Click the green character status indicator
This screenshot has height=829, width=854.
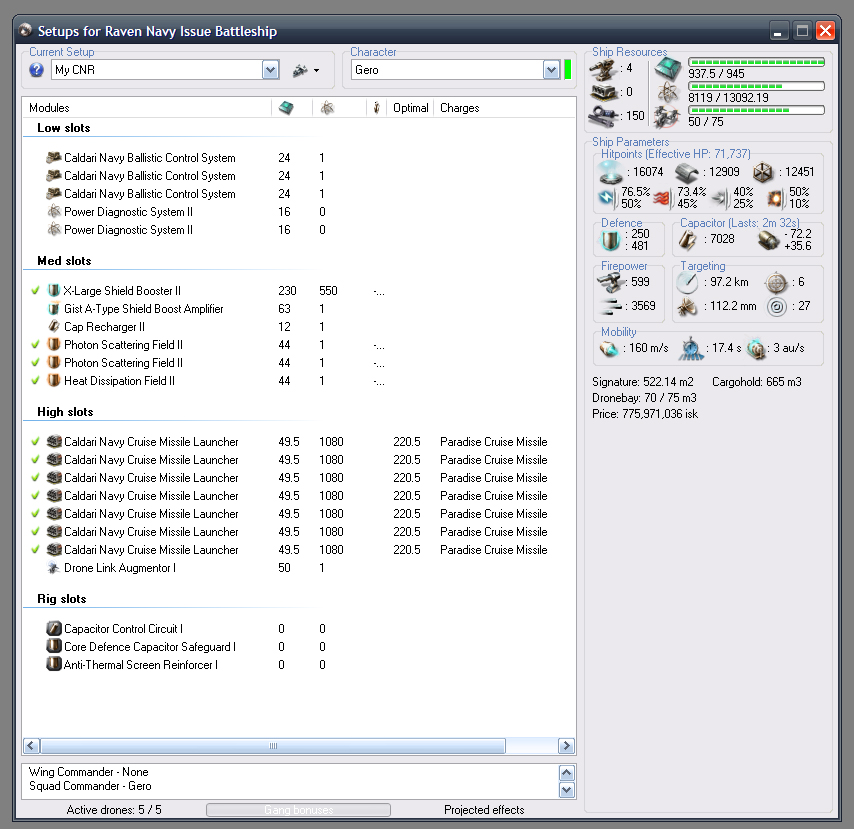pyautogui.click(x=568, y=70)
